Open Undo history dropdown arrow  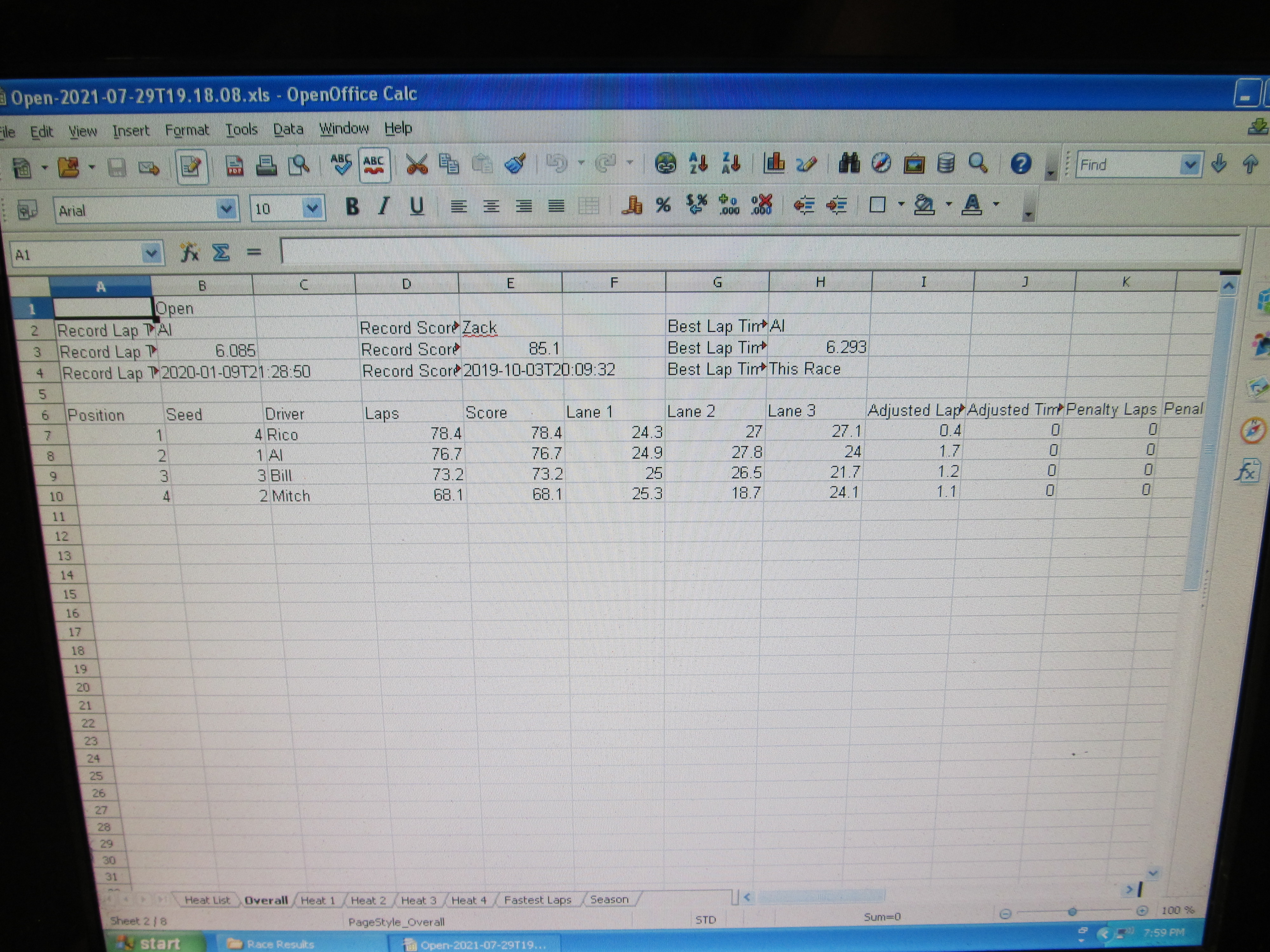[580, 163]
